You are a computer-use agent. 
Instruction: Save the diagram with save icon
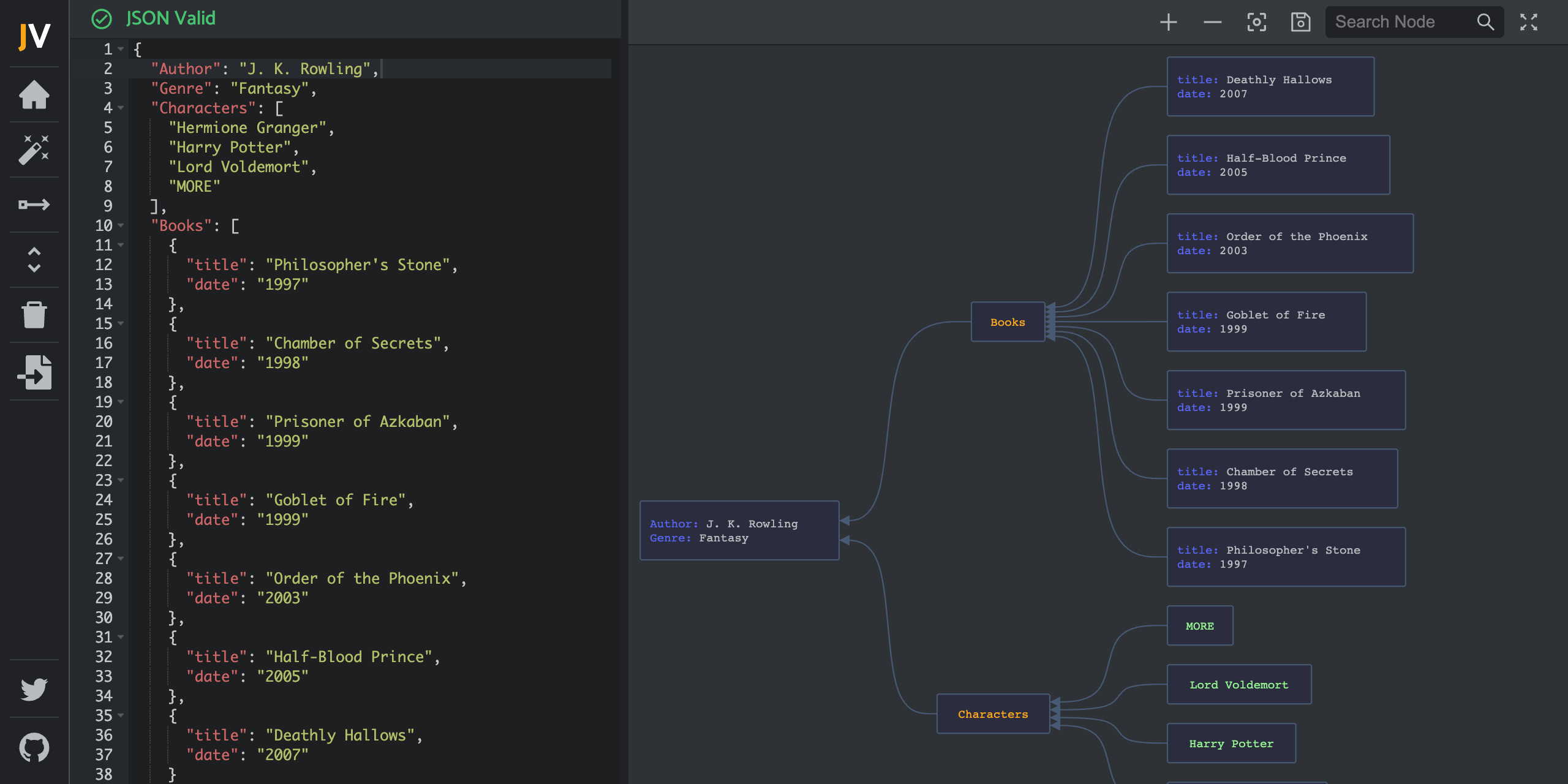coord(1300,21)
